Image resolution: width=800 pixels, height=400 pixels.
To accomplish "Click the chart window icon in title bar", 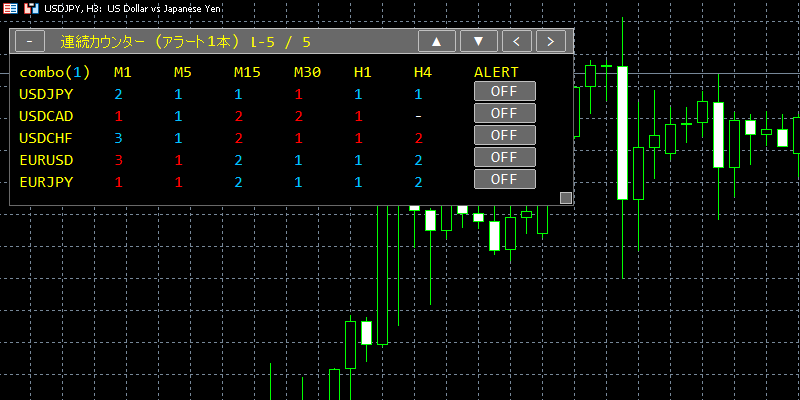I will [31, 9].
